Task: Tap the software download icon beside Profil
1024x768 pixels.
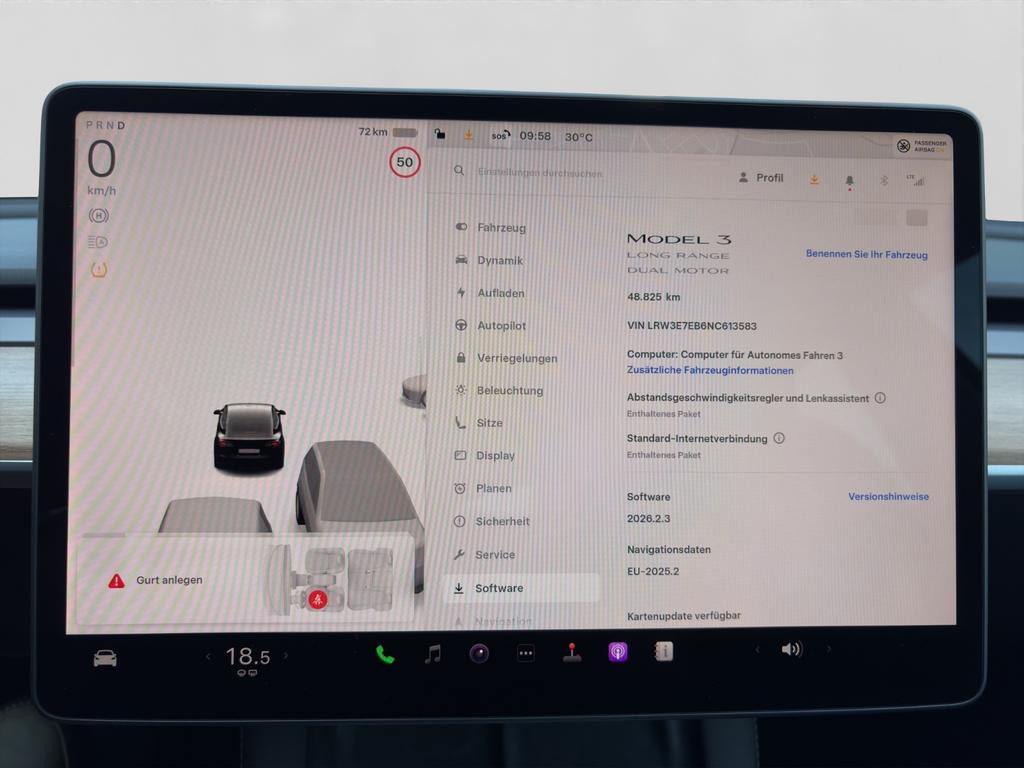Action: tap(814, 179)
